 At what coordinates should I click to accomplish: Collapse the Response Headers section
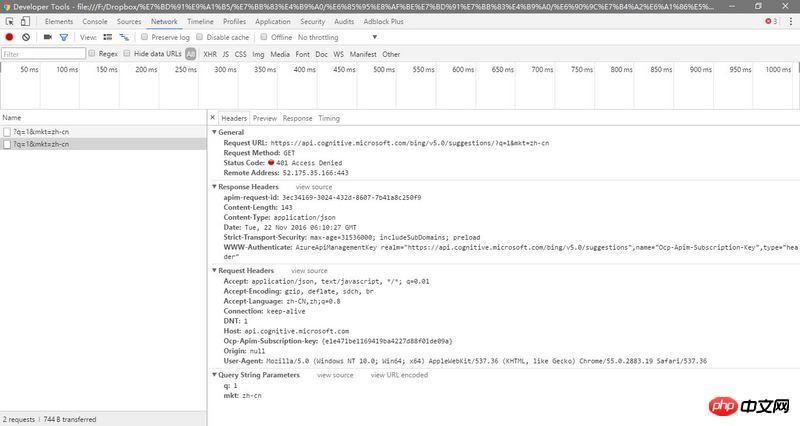tap(214, 187)
